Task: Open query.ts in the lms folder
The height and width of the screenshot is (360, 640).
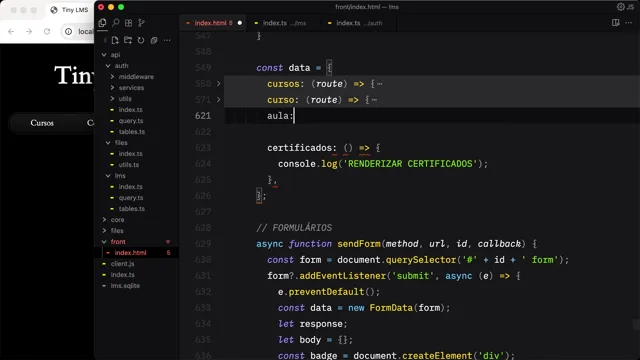Action: [131, 198]
